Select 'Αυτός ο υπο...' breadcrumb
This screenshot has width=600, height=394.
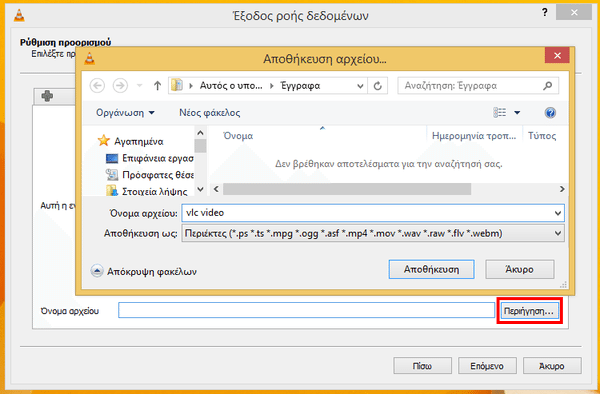(x=231, y=86)
